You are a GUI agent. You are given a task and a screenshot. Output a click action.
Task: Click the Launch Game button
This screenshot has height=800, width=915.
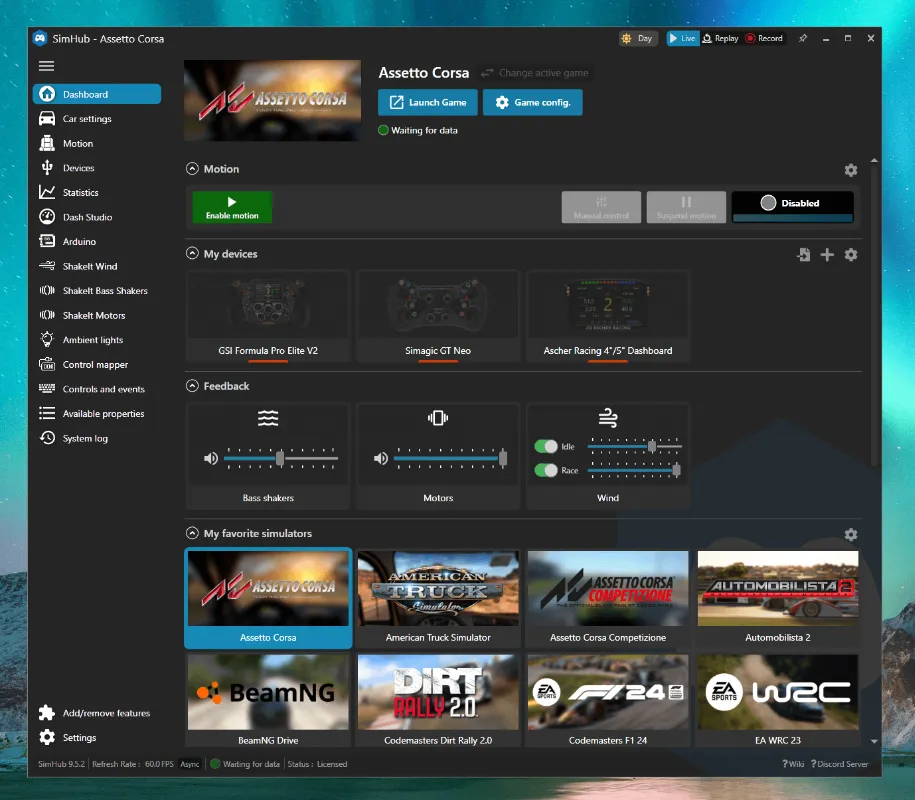pos(427,102)
